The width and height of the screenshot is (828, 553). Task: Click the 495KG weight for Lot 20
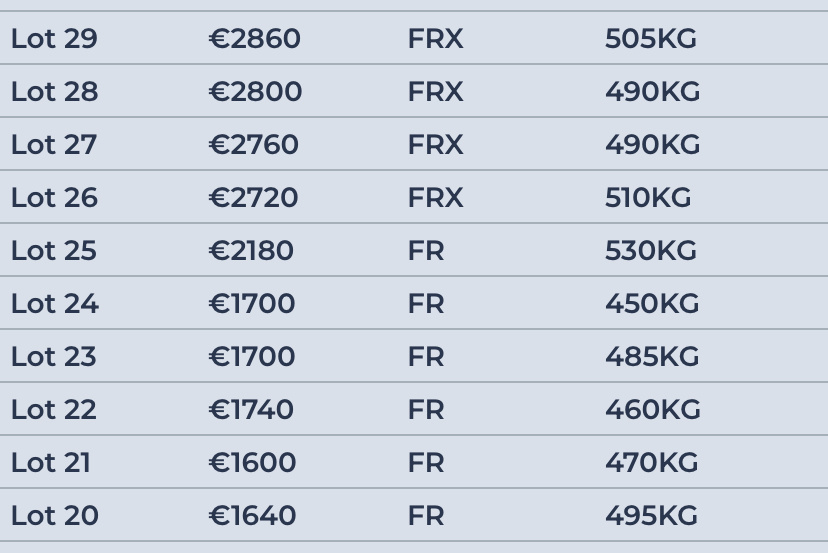[x=651, y=515]
